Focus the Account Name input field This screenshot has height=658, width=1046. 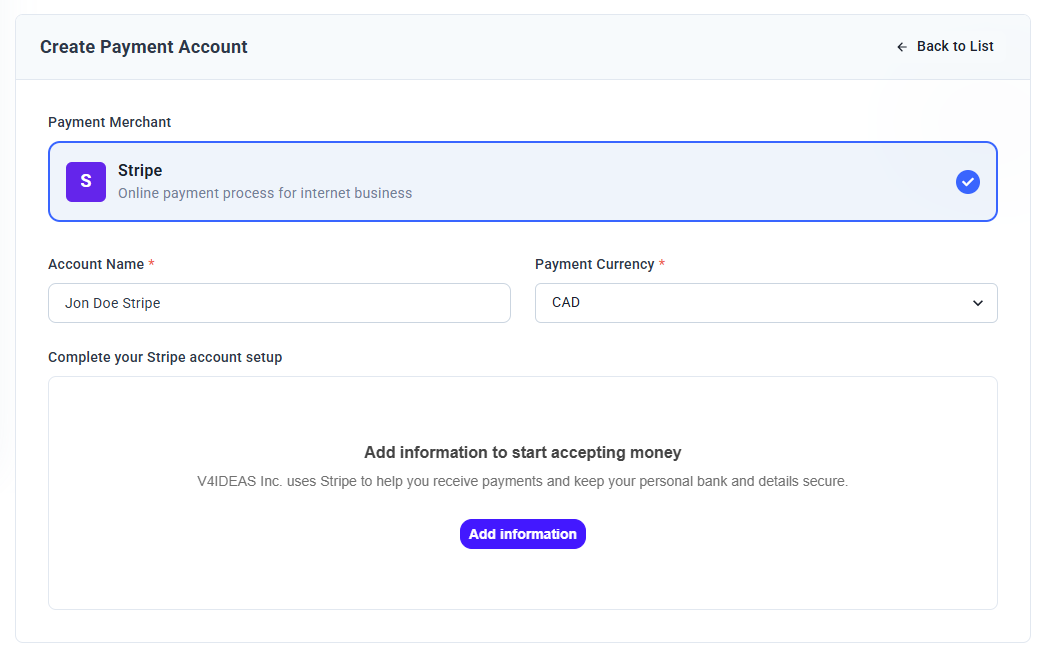click(x=279, y=303)
